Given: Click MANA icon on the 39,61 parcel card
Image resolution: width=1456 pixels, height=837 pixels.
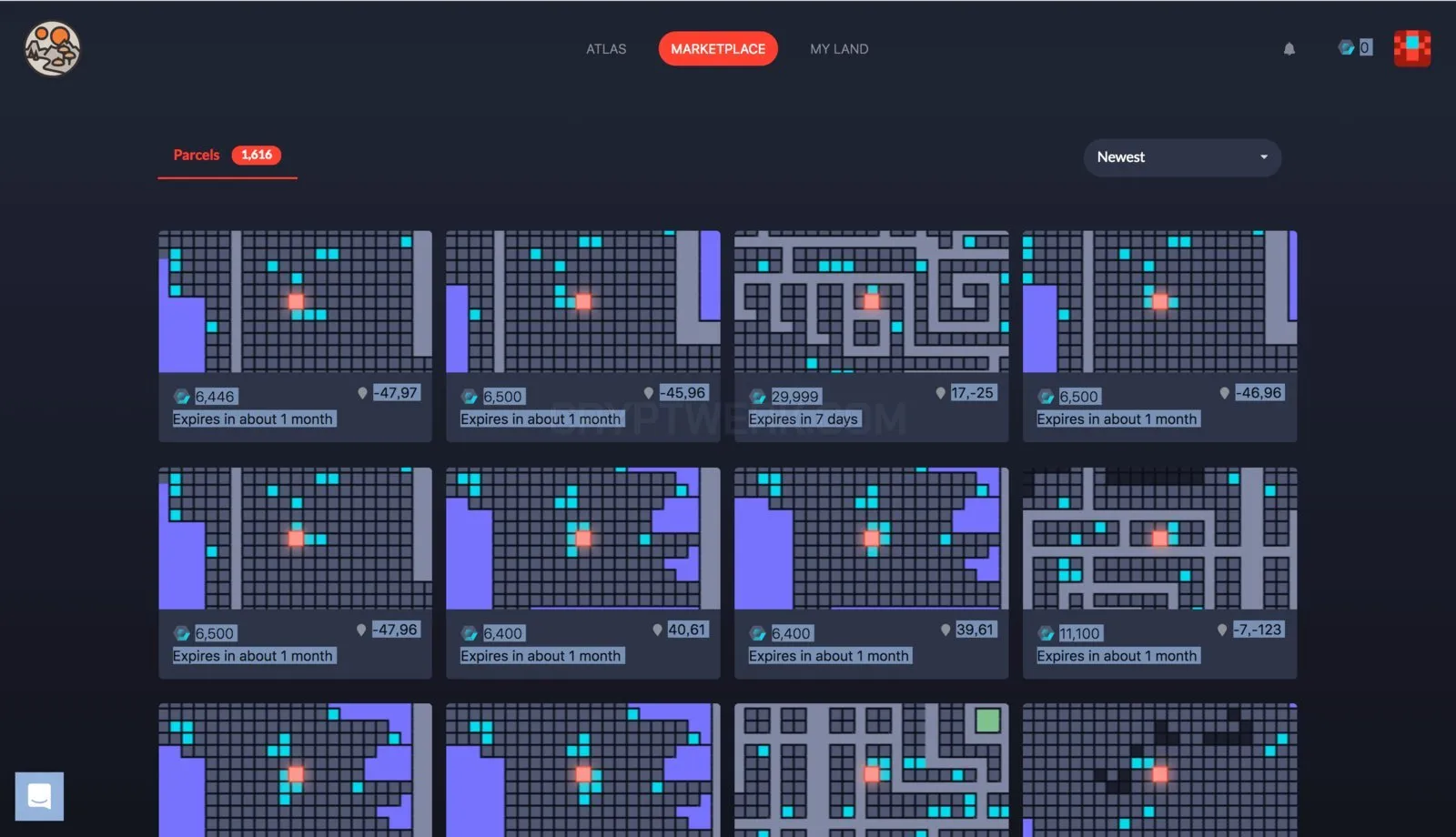Looking at the screenshot, I should pyautogui.click(x=758, y=633).
